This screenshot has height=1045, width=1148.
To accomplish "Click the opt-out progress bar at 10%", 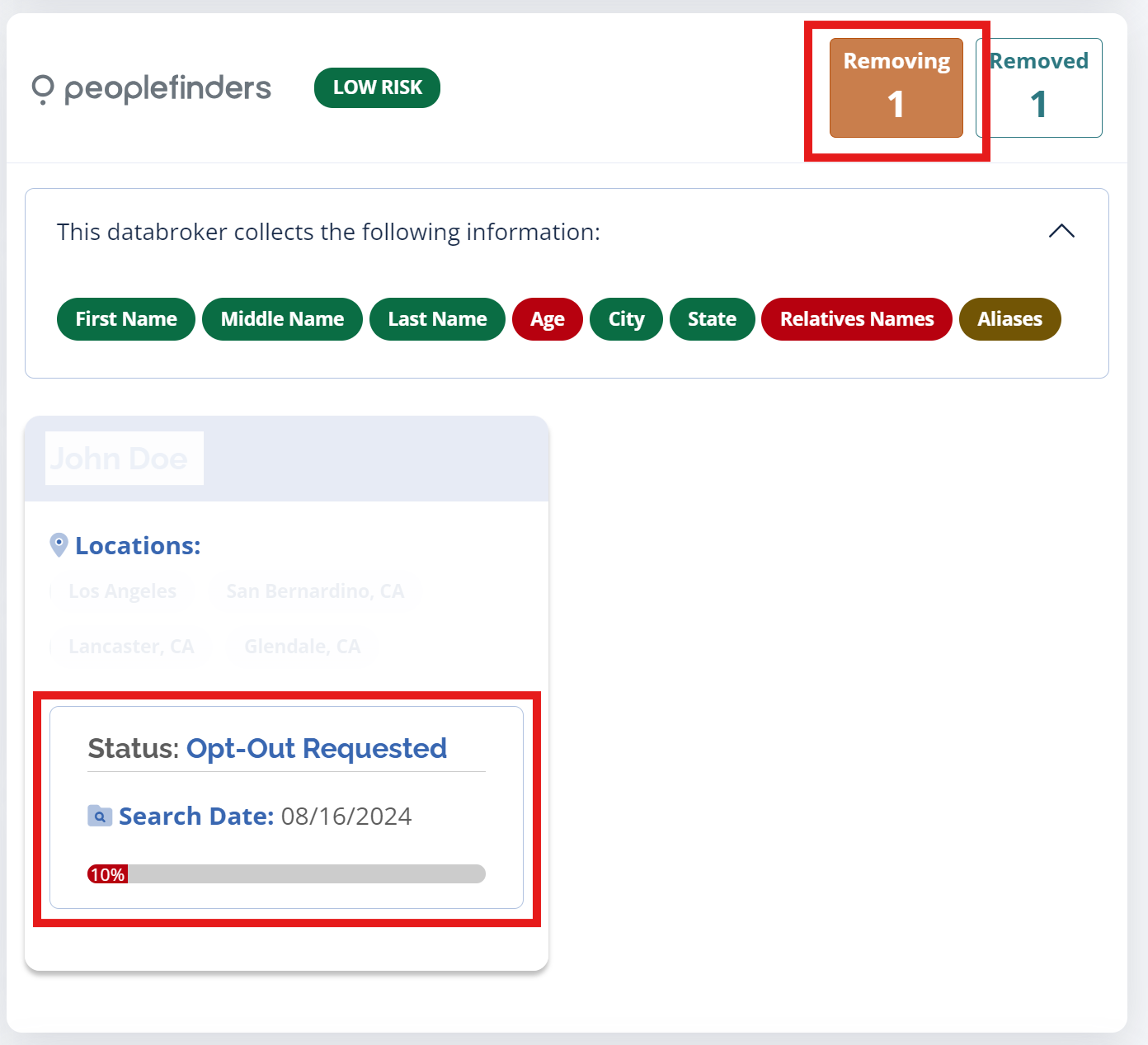I will click(x=286, y=874).
